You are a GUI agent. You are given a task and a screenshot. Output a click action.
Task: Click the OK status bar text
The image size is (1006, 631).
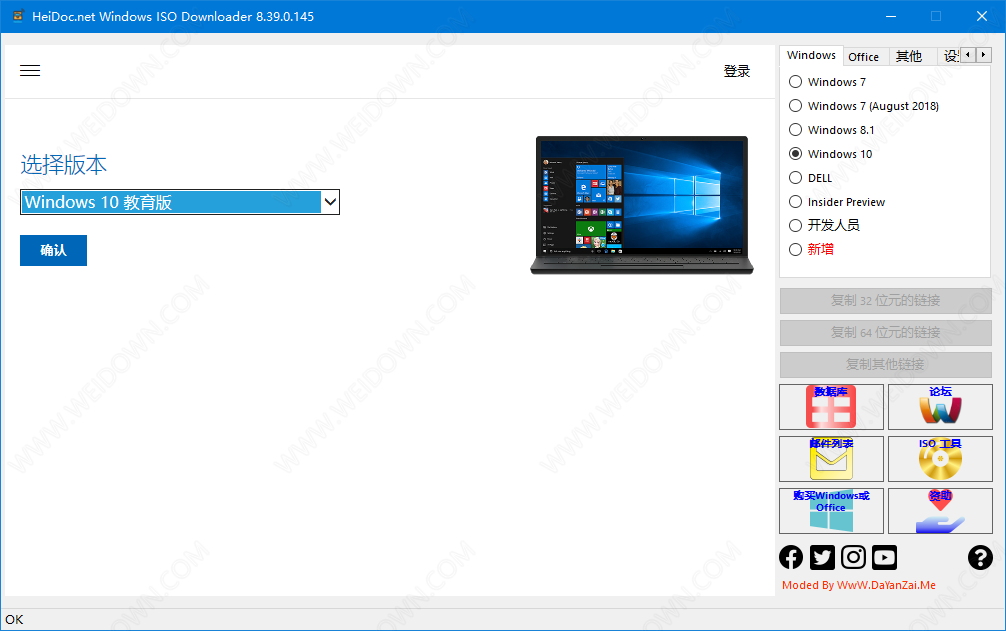click(14, 619)
